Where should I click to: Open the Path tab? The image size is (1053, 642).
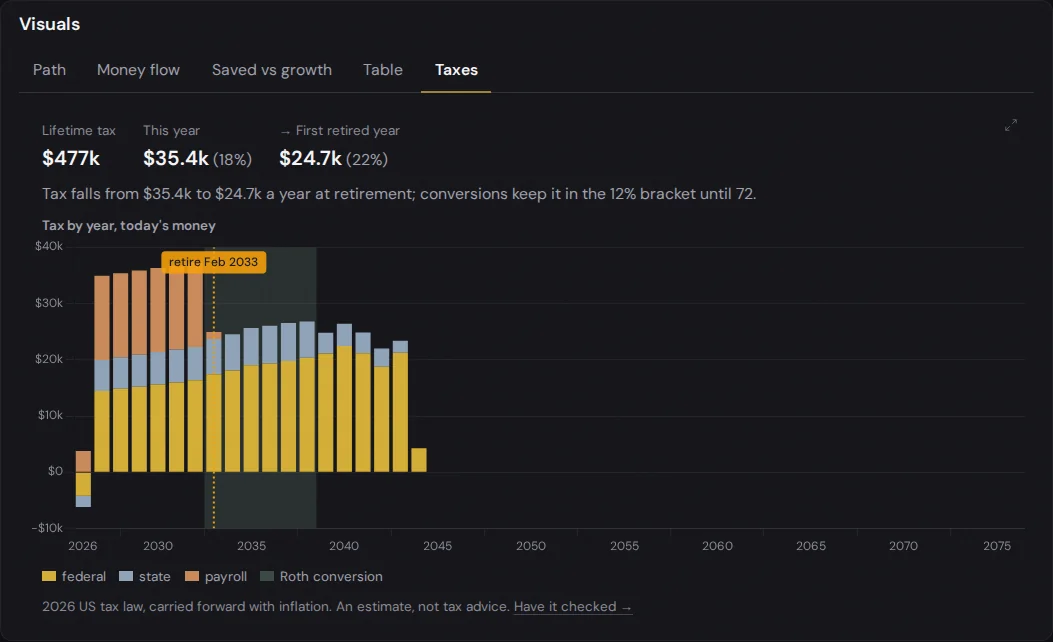point(49,70)
